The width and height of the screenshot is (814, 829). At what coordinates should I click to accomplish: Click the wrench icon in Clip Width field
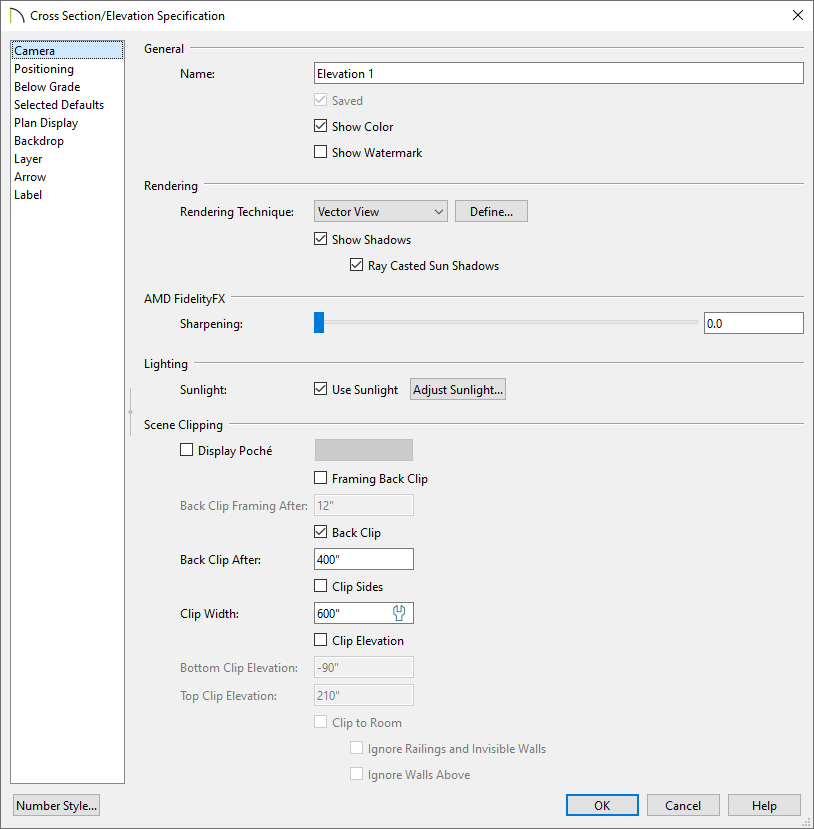coord(399,613)
